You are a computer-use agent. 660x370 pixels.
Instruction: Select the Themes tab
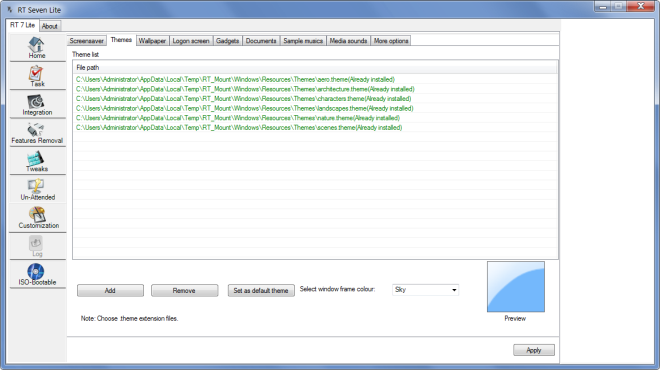[121, 40]
